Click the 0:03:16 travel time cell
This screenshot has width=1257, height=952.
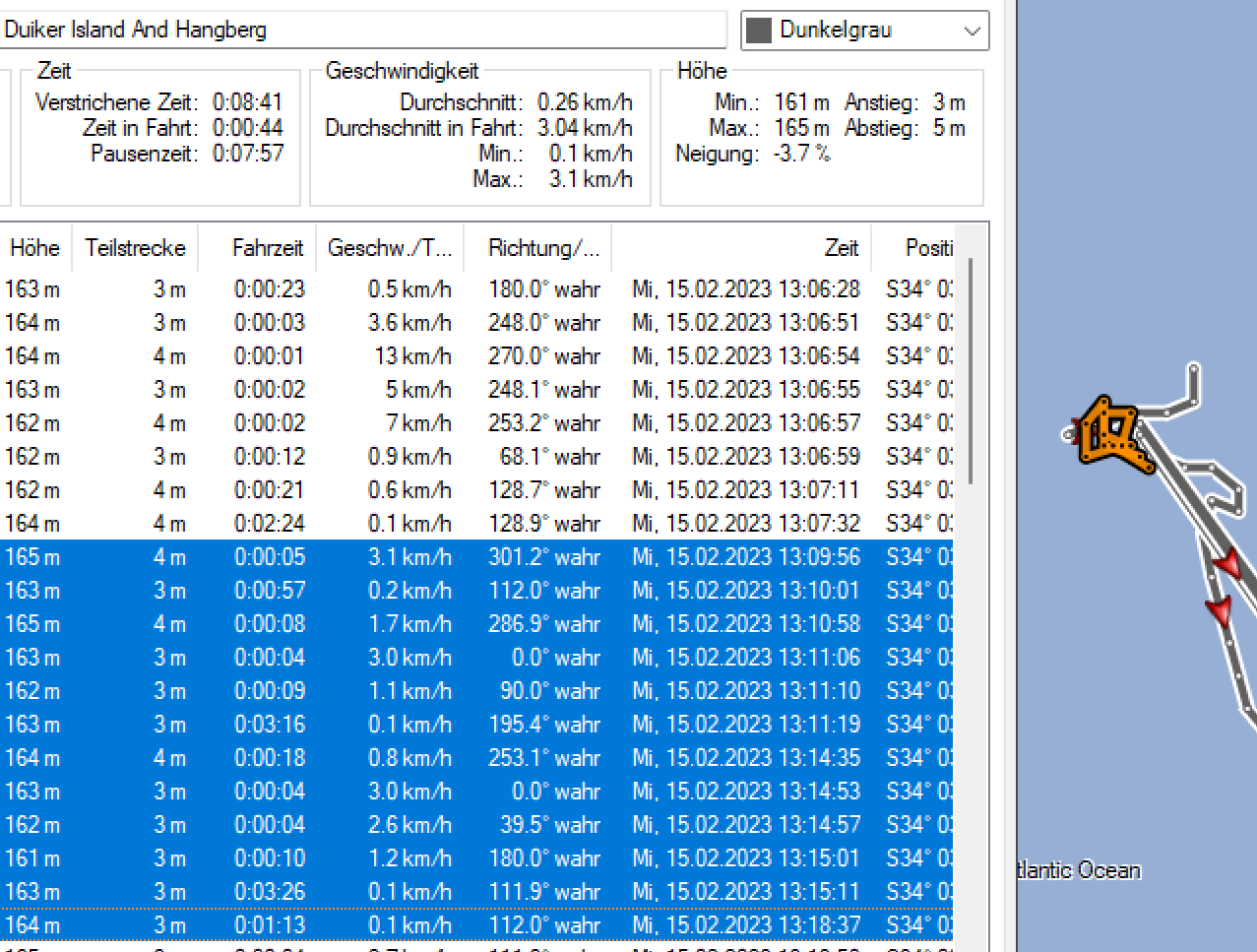pos(270,725)
